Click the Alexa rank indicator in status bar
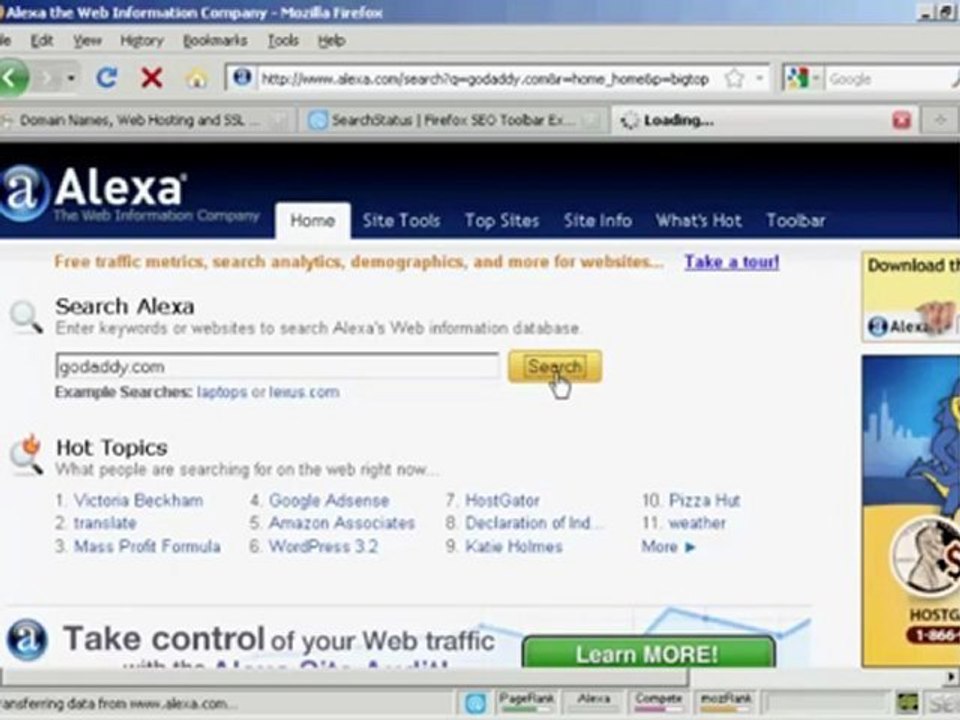This screenshot has width=960, height=720. point(593,702)
